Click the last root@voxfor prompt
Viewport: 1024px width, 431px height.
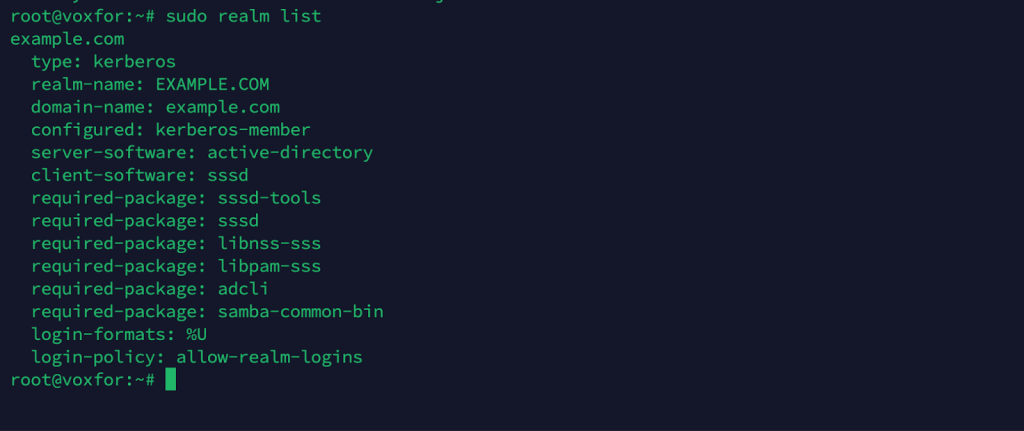point(83,379)
